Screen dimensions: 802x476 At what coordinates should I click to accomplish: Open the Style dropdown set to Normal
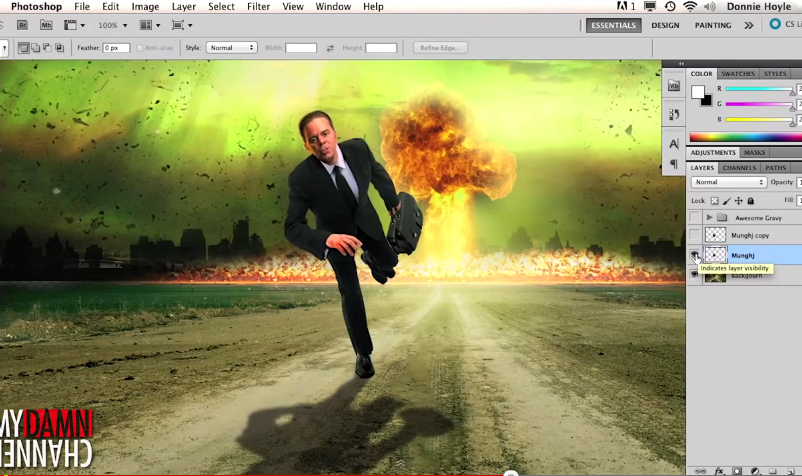[x=232, y=48]
